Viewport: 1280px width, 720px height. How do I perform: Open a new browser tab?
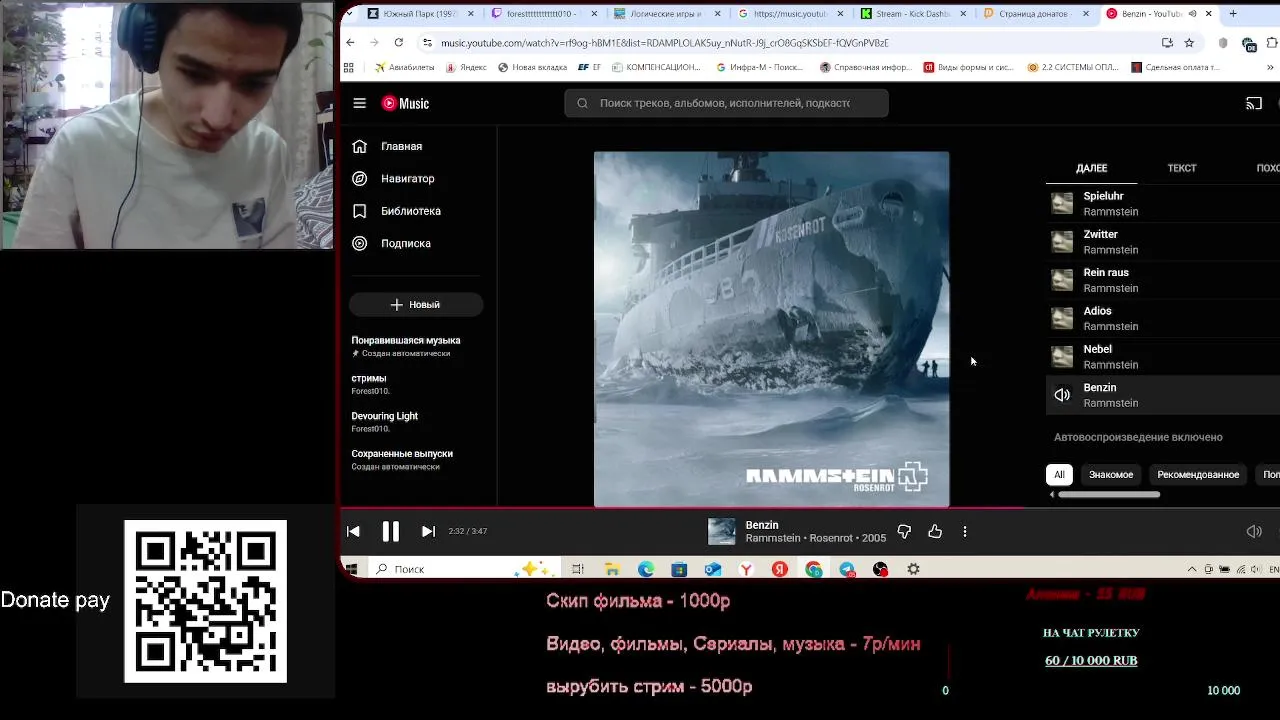[1232, 14]
